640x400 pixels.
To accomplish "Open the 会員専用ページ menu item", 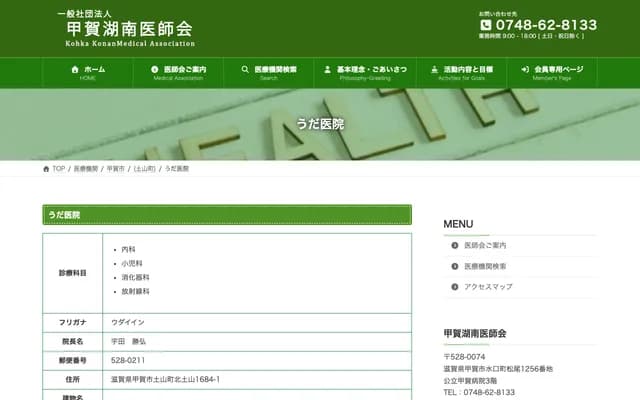I will tap(552, 73).
